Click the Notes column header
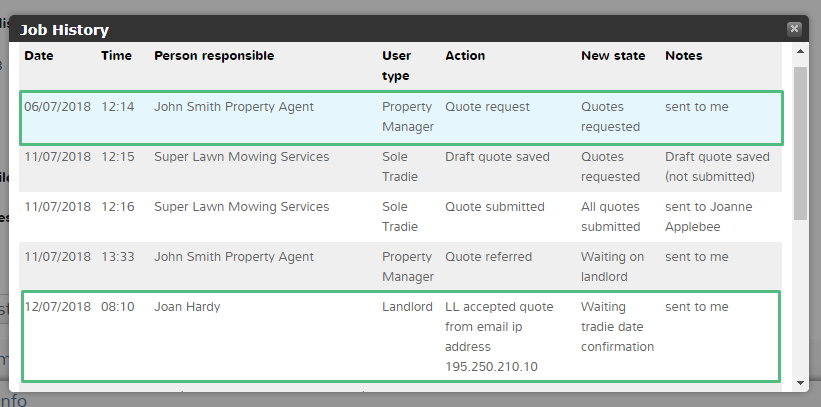 684,56
